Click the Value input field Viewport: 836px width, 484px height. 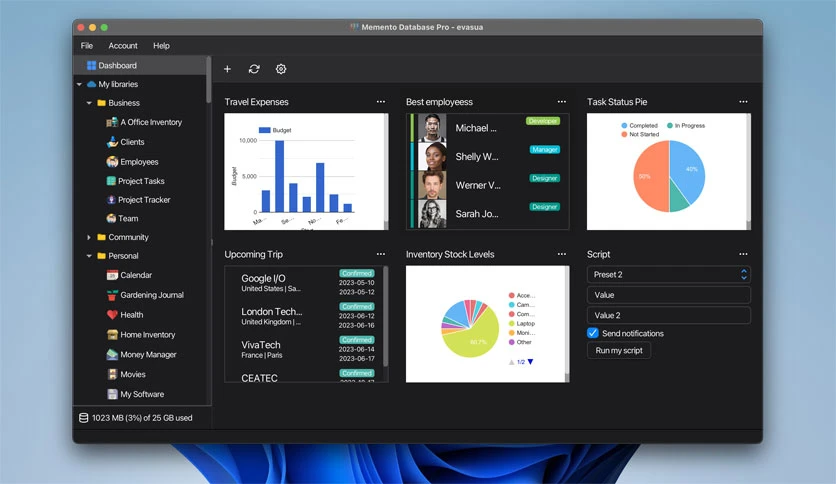coord(669,295)
